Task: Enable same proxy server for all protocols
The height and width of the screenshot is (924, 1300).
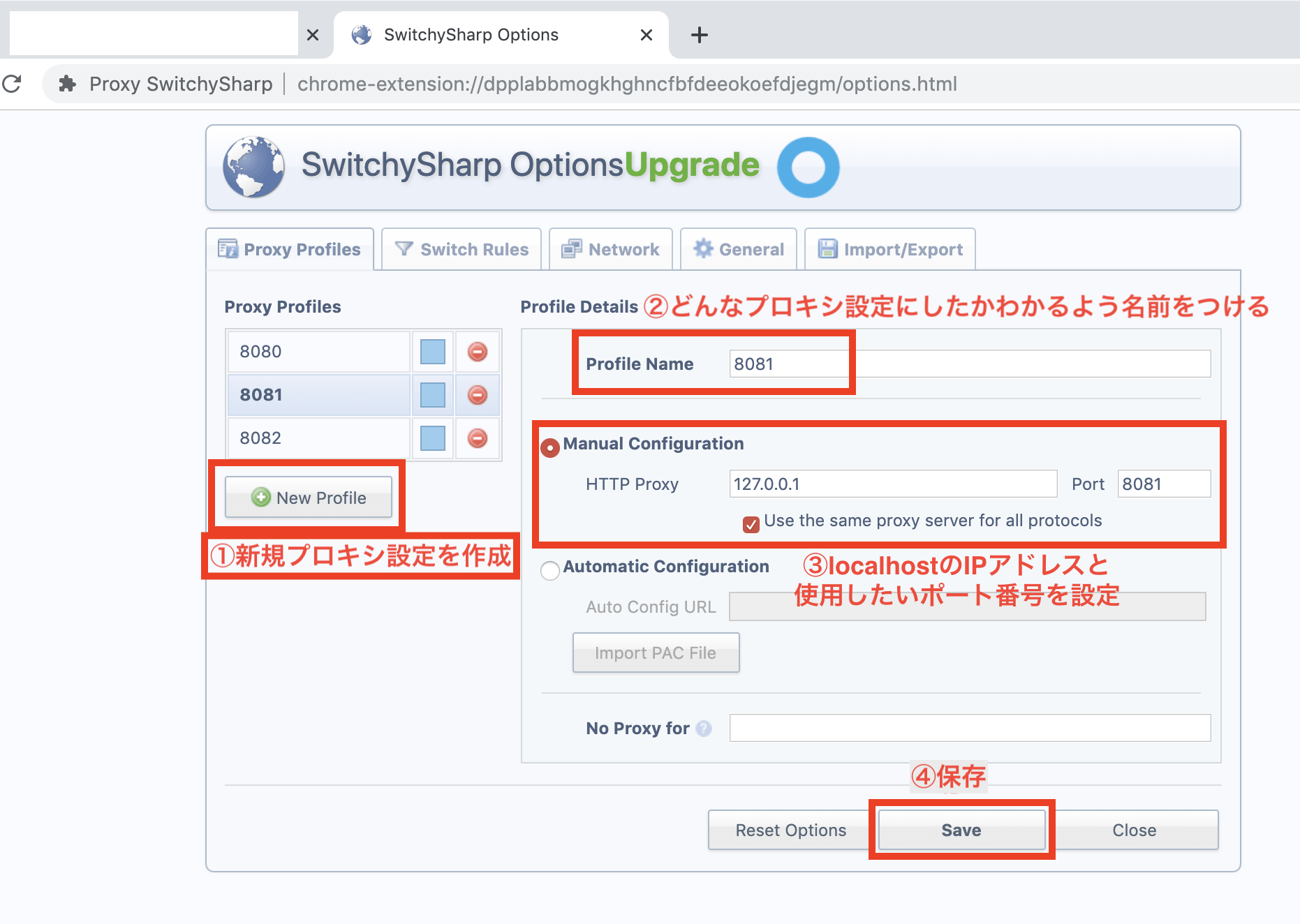Action: [751, 525]
